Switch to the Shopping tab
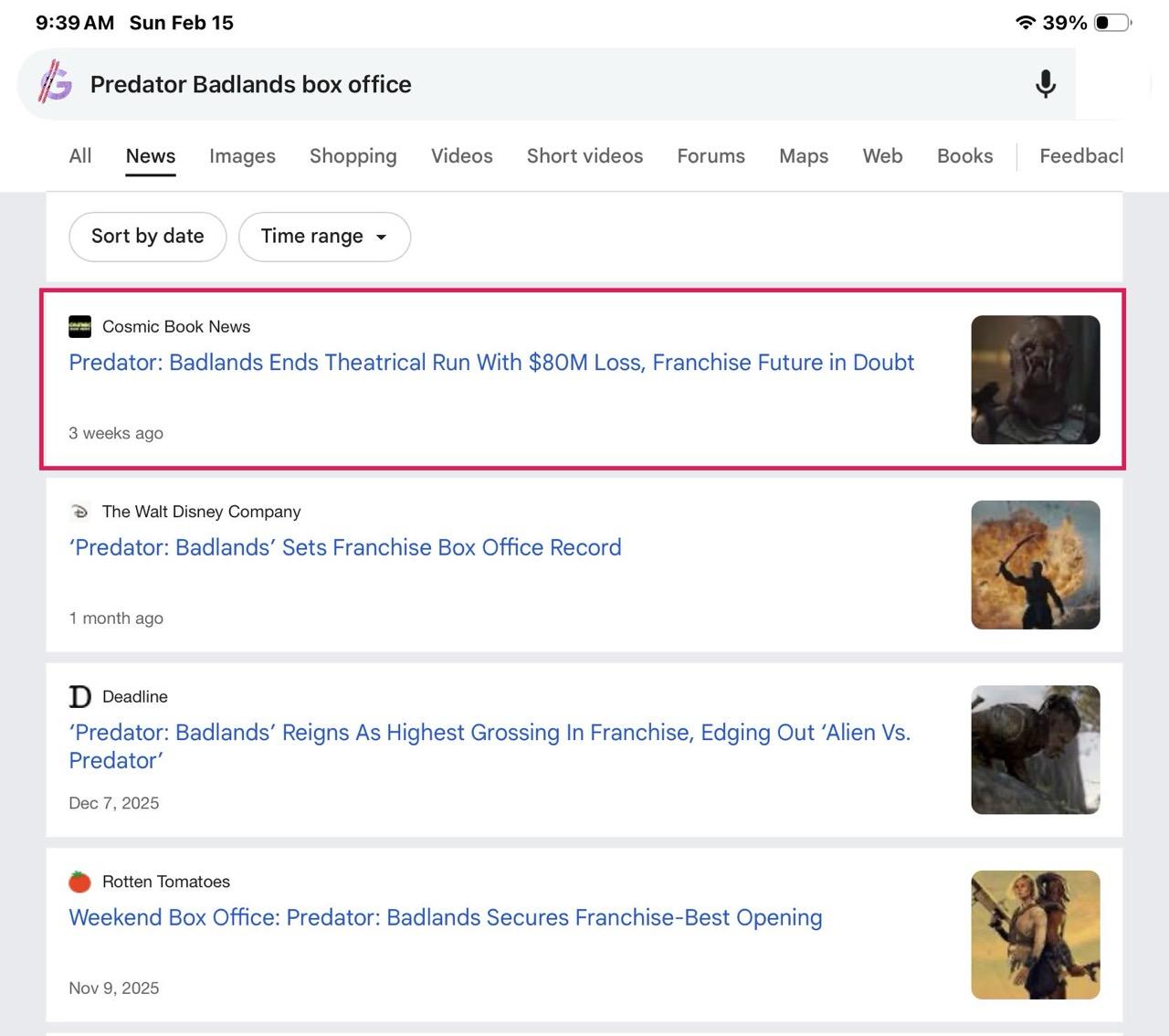 [x=353, y=156]
